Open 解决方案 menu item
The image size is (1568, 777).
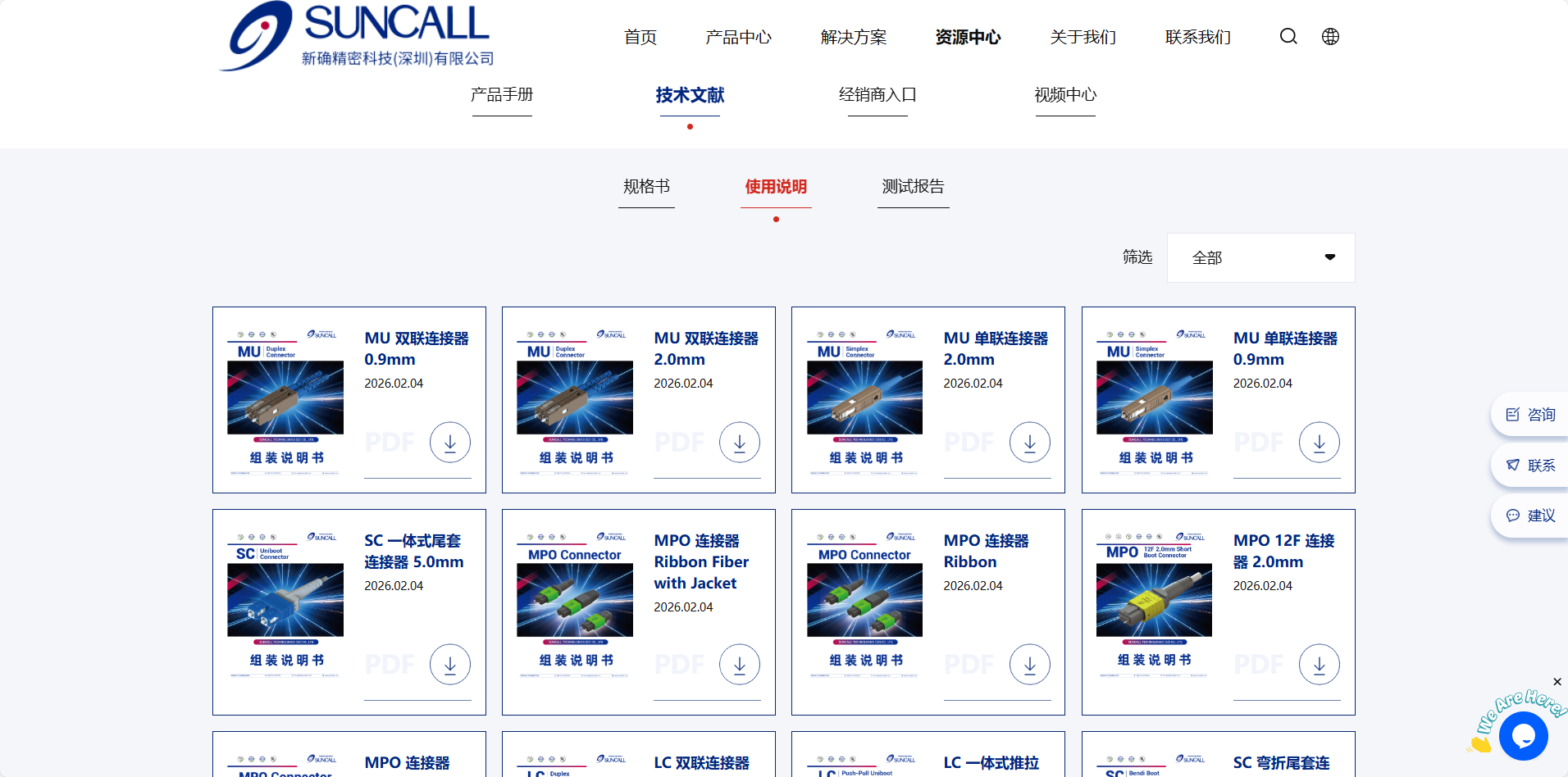pos(853,38)
